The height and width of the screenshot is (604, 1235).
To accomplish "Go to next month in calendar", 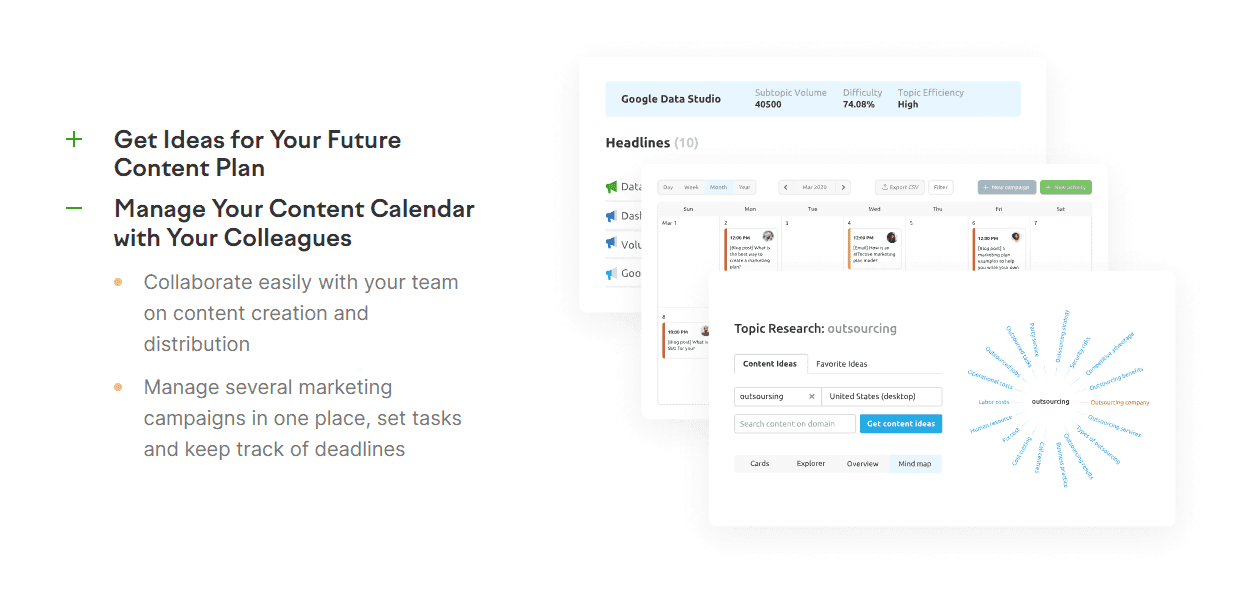I will [x=843, y=187].
